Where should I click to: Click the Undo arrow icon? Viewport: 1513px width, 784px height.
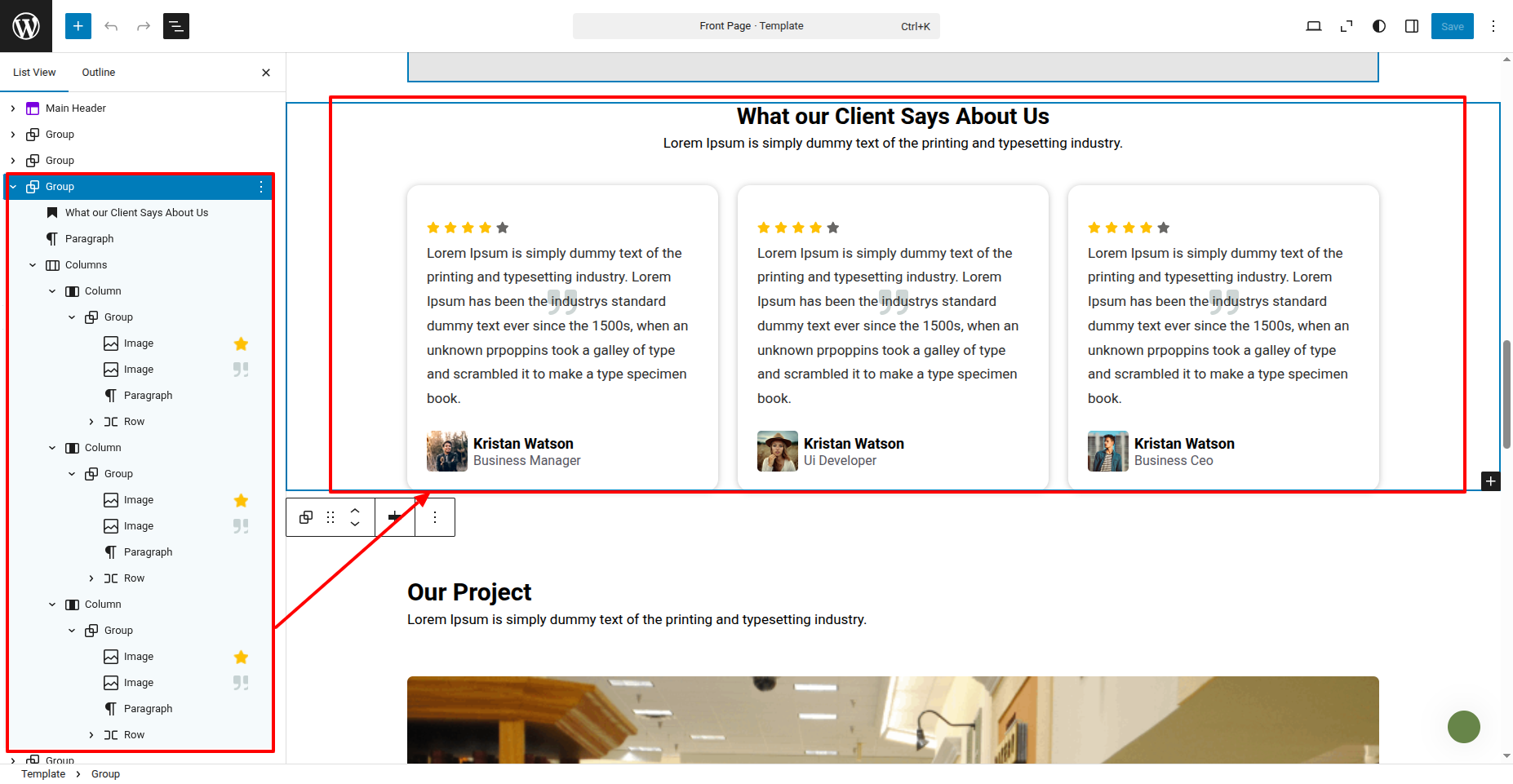pos(111,26)
